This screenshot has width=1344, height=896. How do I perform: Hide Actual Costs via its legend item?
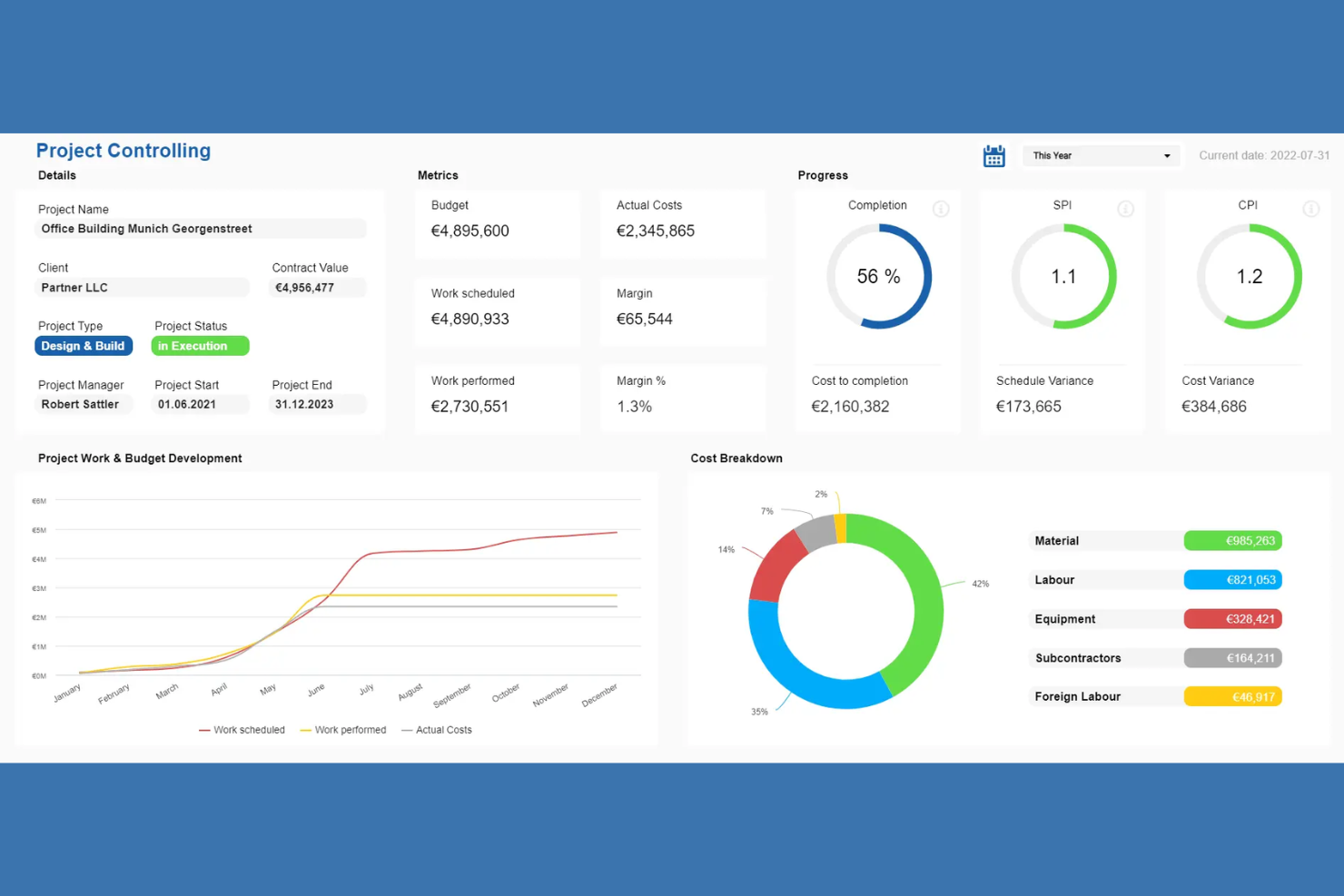pyautogui.click(x=438, y=729)
